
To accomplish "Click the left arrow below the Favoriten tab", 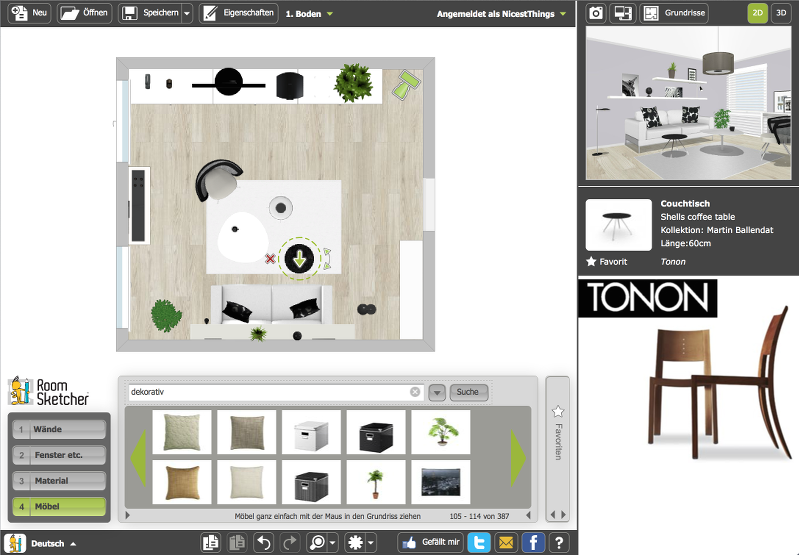I will (x=553, y=515).
